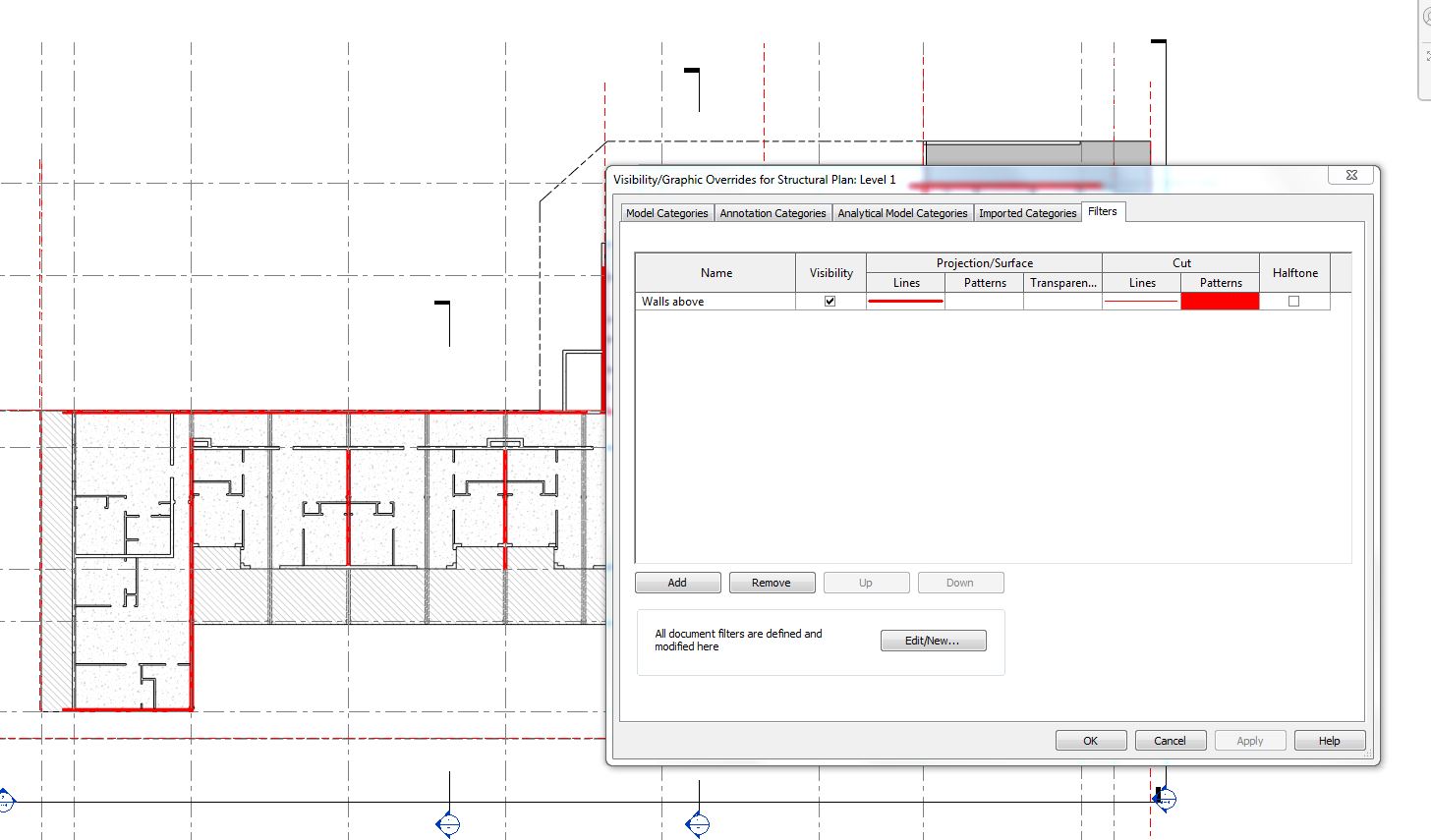Click the Filters tab
Viewport: 1431px width, 840px height.
(x=1103, y=211)
